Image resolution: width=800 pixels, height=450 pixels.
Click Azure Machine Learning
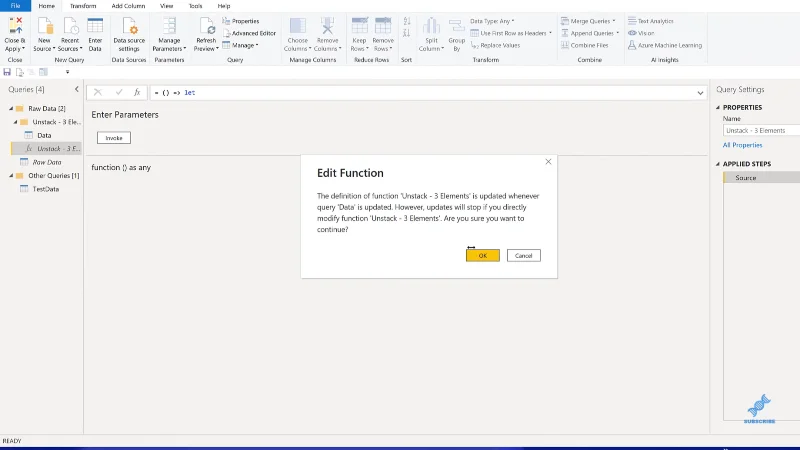coord(665,45)
